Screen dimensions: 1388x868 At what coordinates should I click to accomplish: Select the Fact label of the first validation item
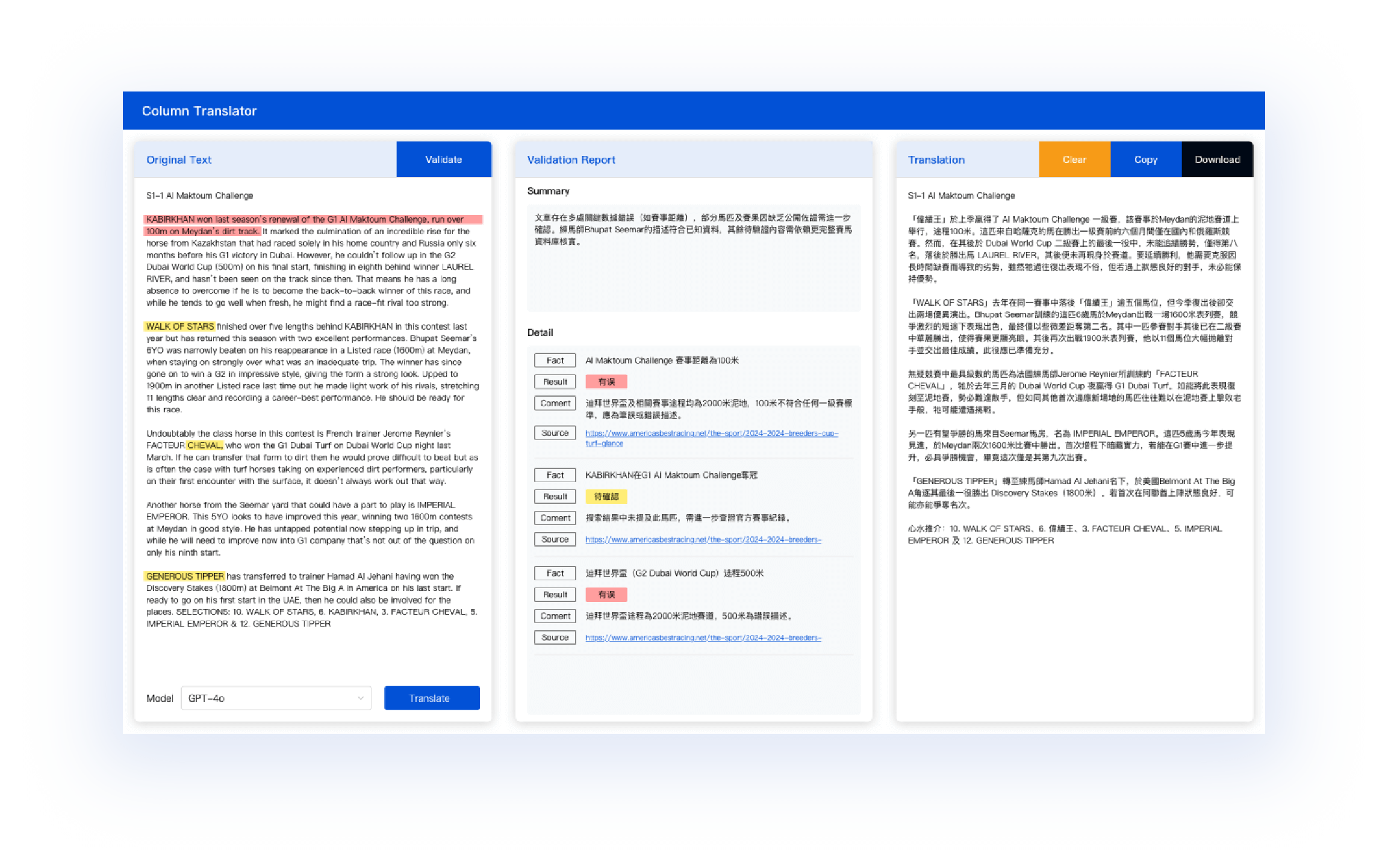point(555,359)
